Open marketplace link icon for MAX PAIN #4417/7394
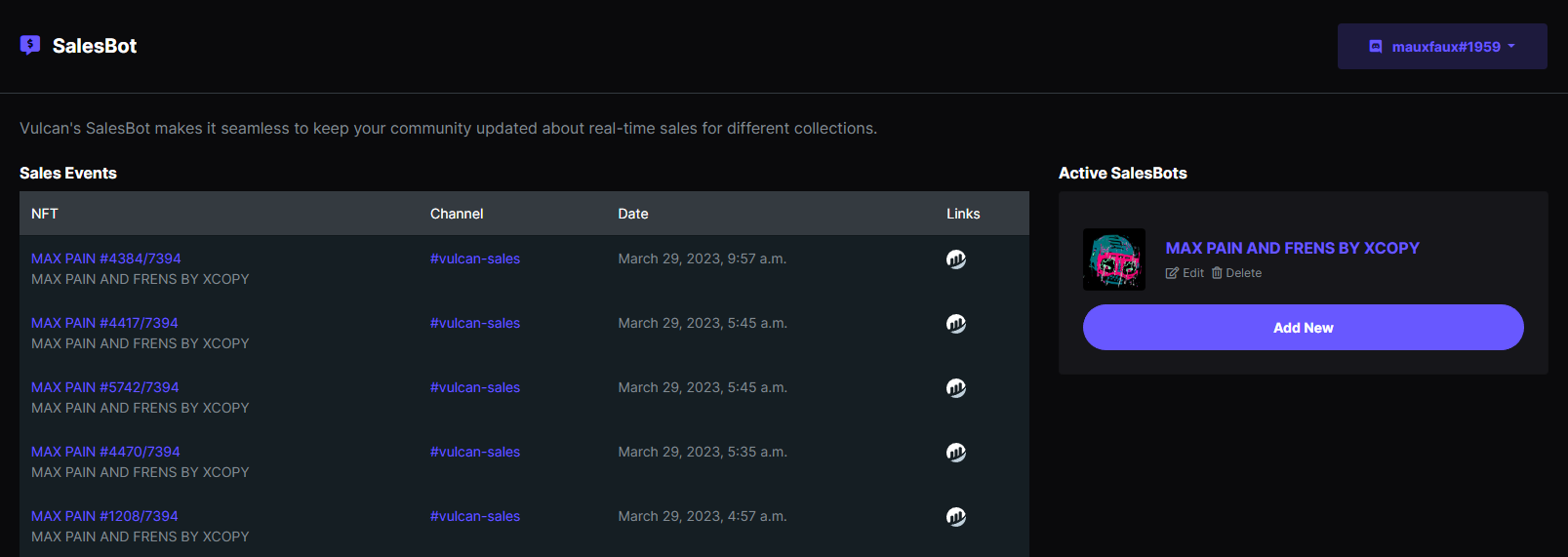The image size is (1568, 557). point(956,324)
